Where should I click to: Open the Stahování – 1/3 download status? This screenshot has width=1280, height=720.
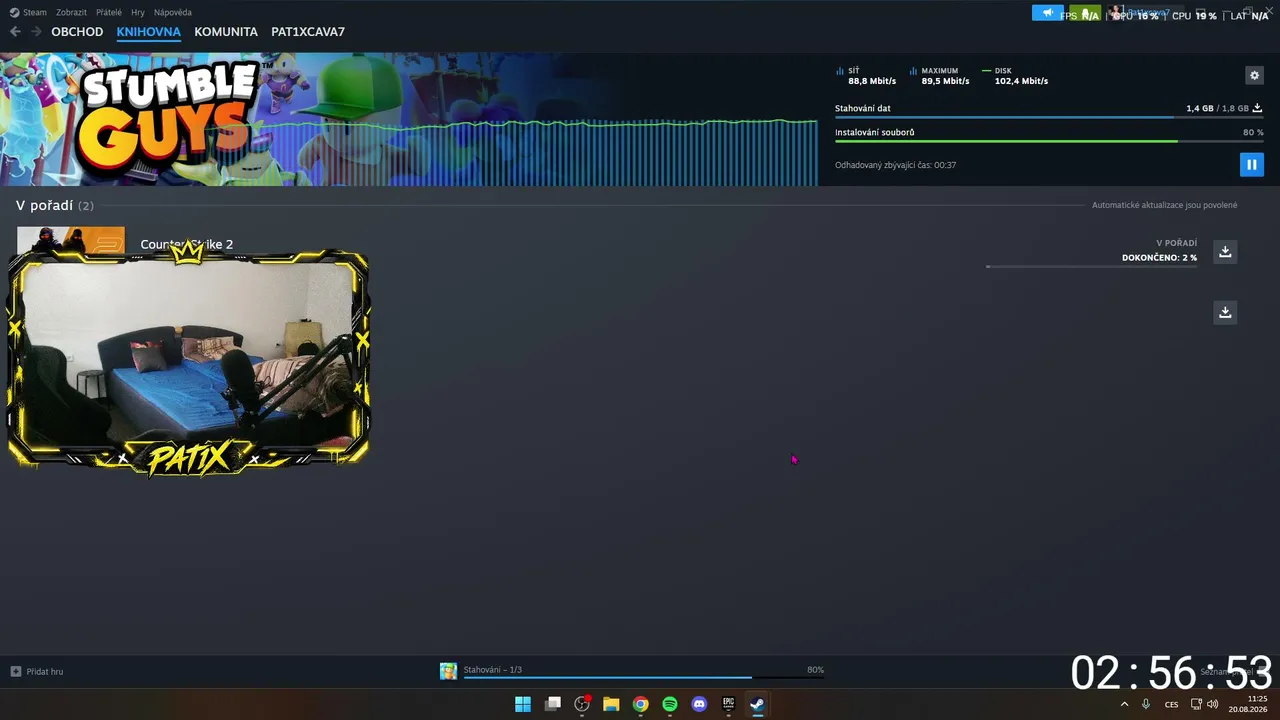[x=493, y=670]
